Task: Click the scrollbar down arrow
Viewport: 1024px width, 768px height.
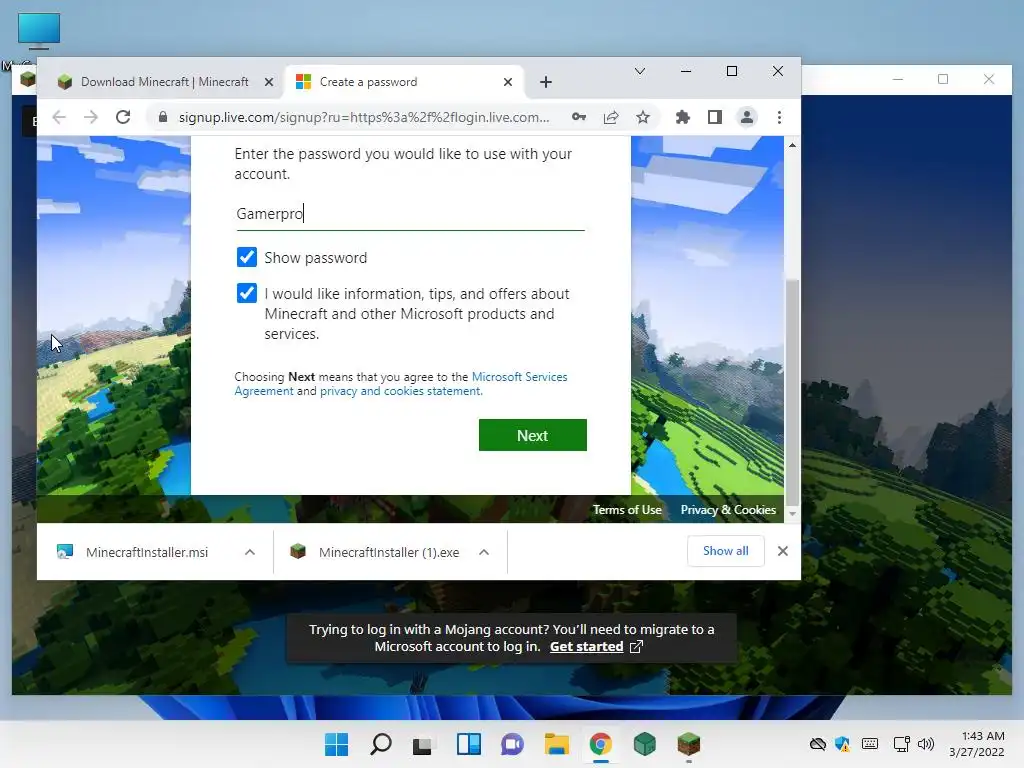Action: click(x=792, y=514)
